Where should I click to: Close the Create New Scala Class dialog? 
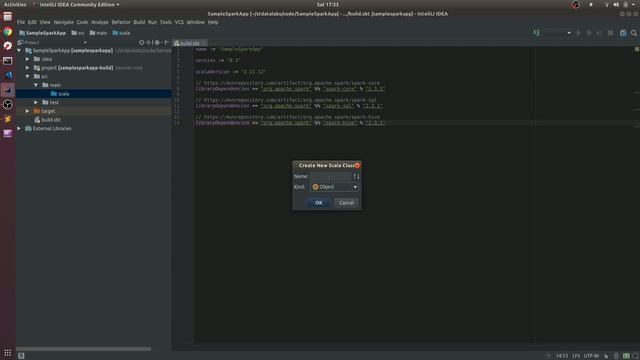point(357,165)
